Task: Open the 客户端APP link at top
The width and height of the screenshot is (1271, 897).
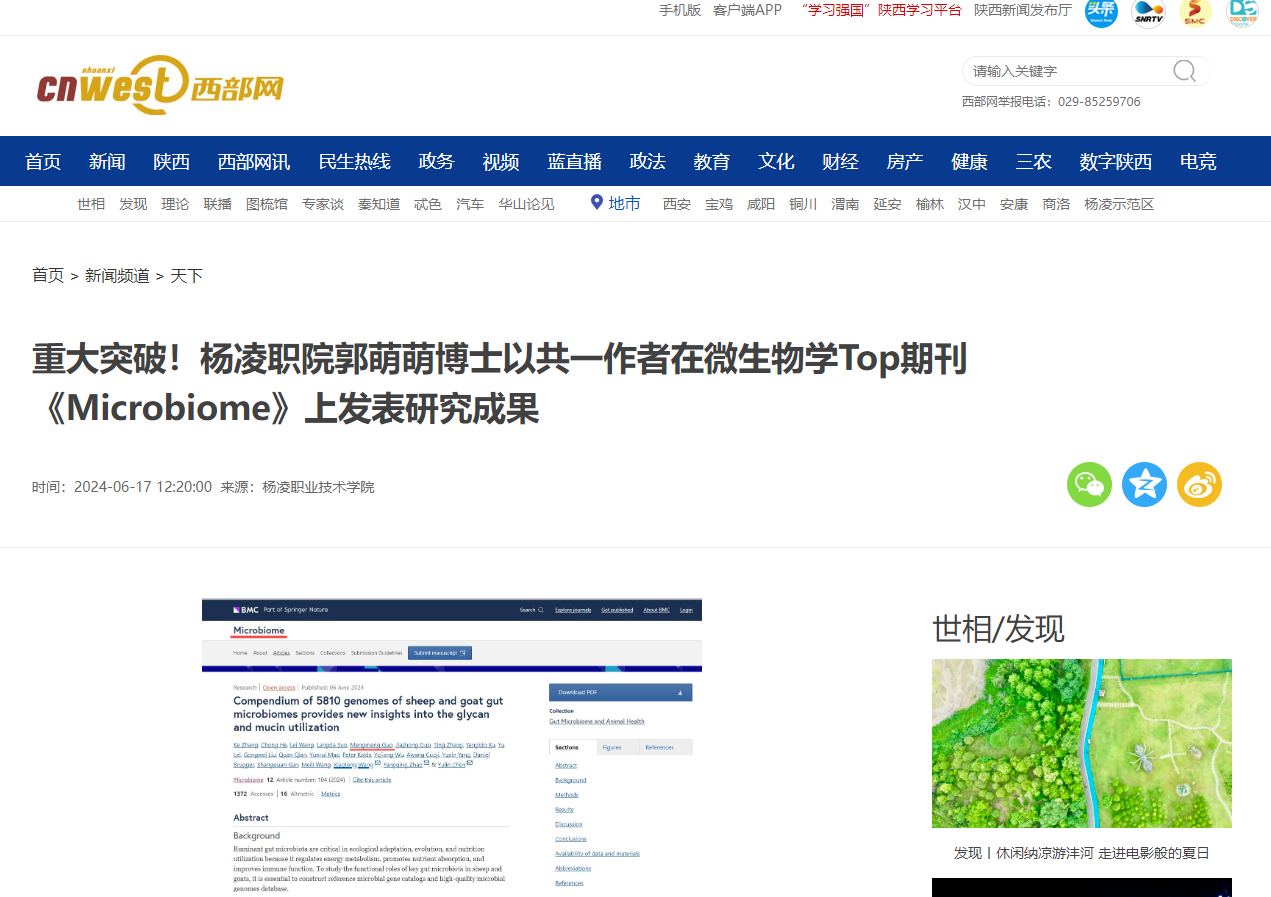Action: [x=747, y=10]
